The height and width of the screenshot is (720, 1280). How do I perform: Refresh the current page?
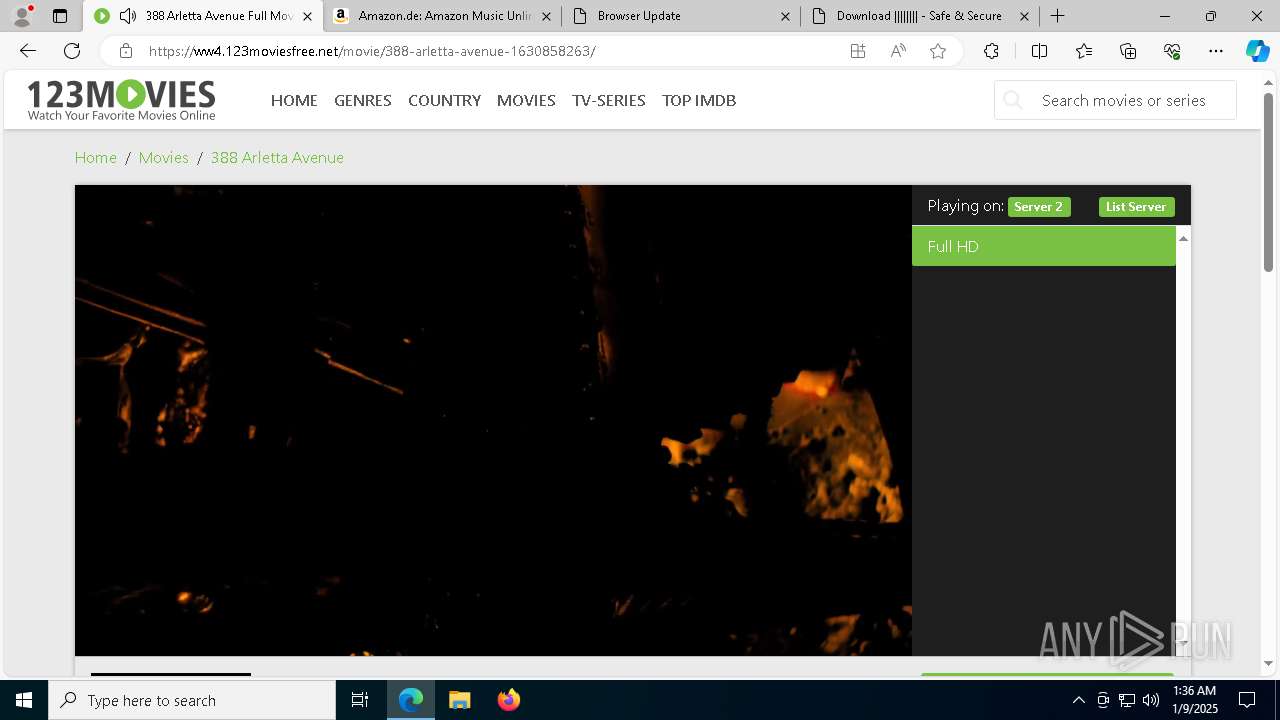[x=72, y=51]
